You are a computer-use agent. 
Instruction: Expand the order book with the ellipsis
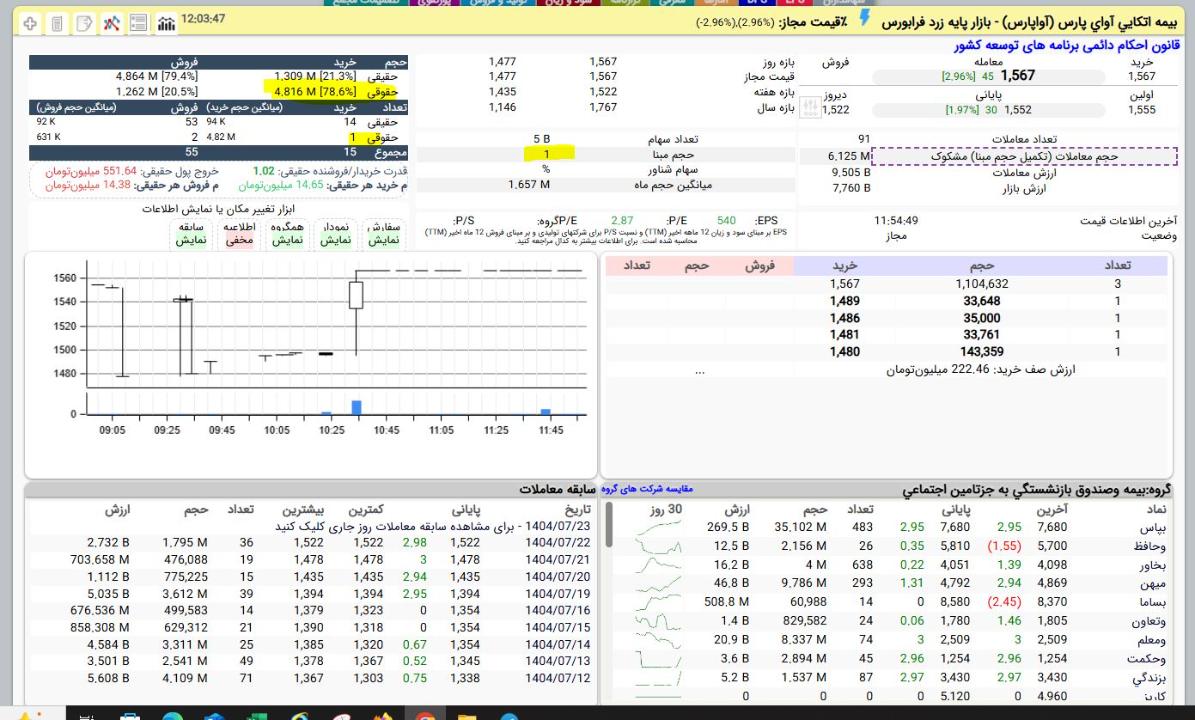coord(700,370)
